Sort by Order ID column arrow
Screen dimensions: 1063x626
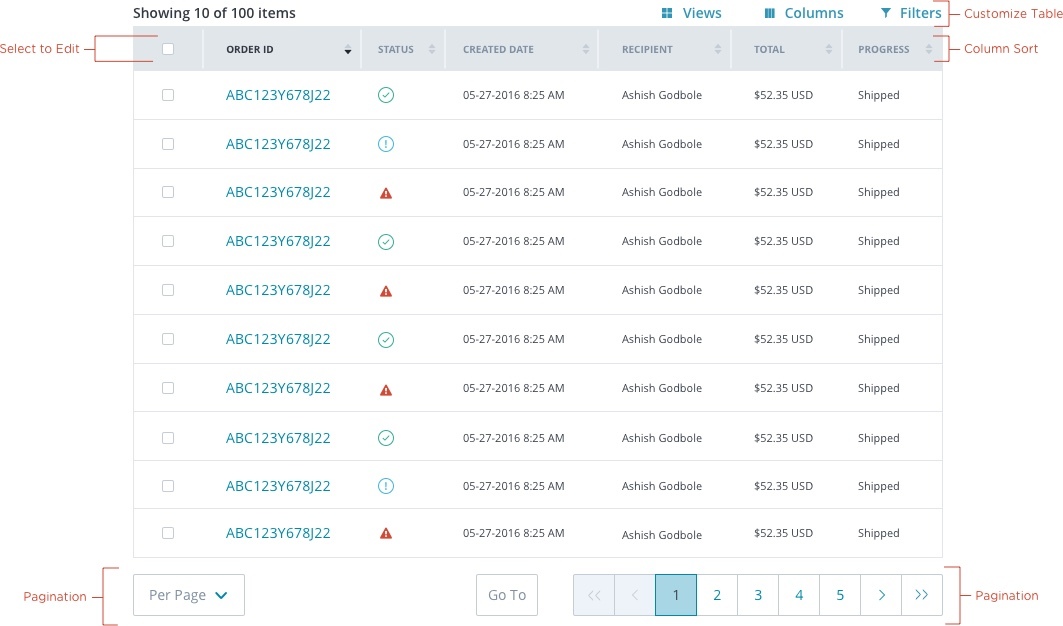tap(348, 50)
